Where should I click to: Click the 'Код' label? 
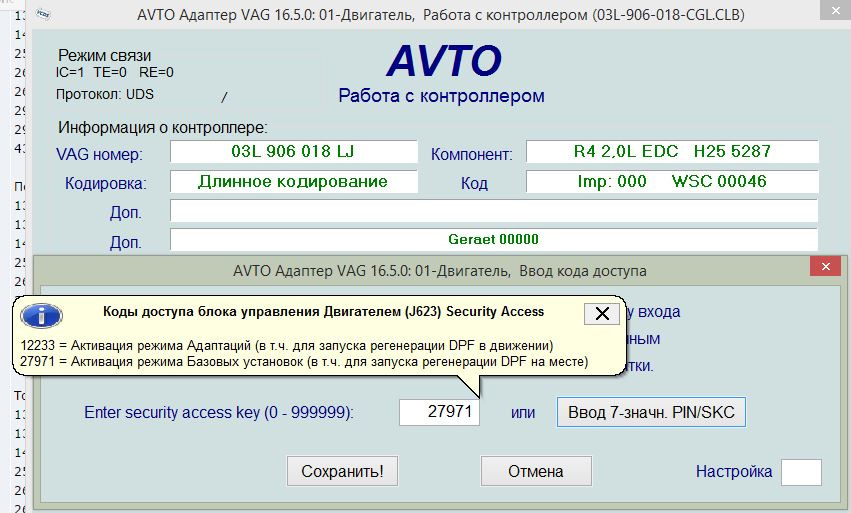pos(474,183)
